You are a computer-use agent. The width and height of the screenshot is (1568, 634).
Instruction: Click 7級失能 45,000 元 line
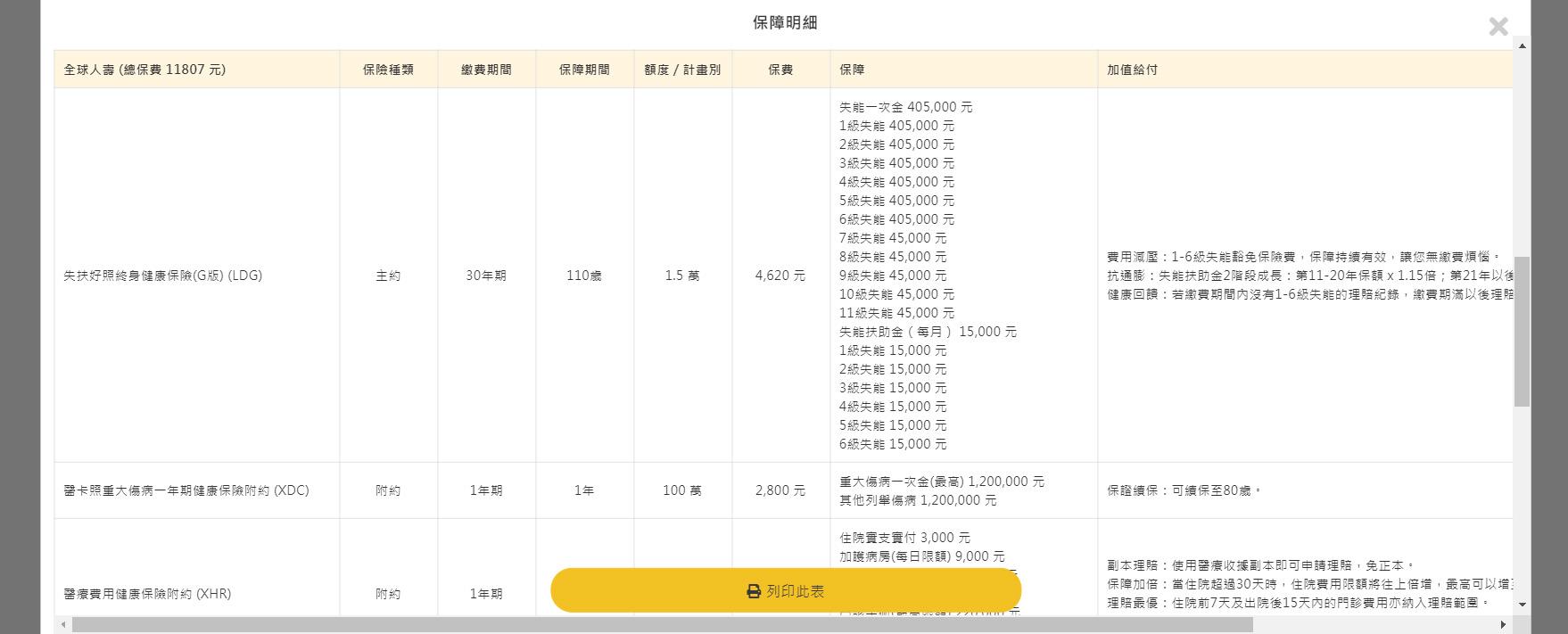pos(893,238)
